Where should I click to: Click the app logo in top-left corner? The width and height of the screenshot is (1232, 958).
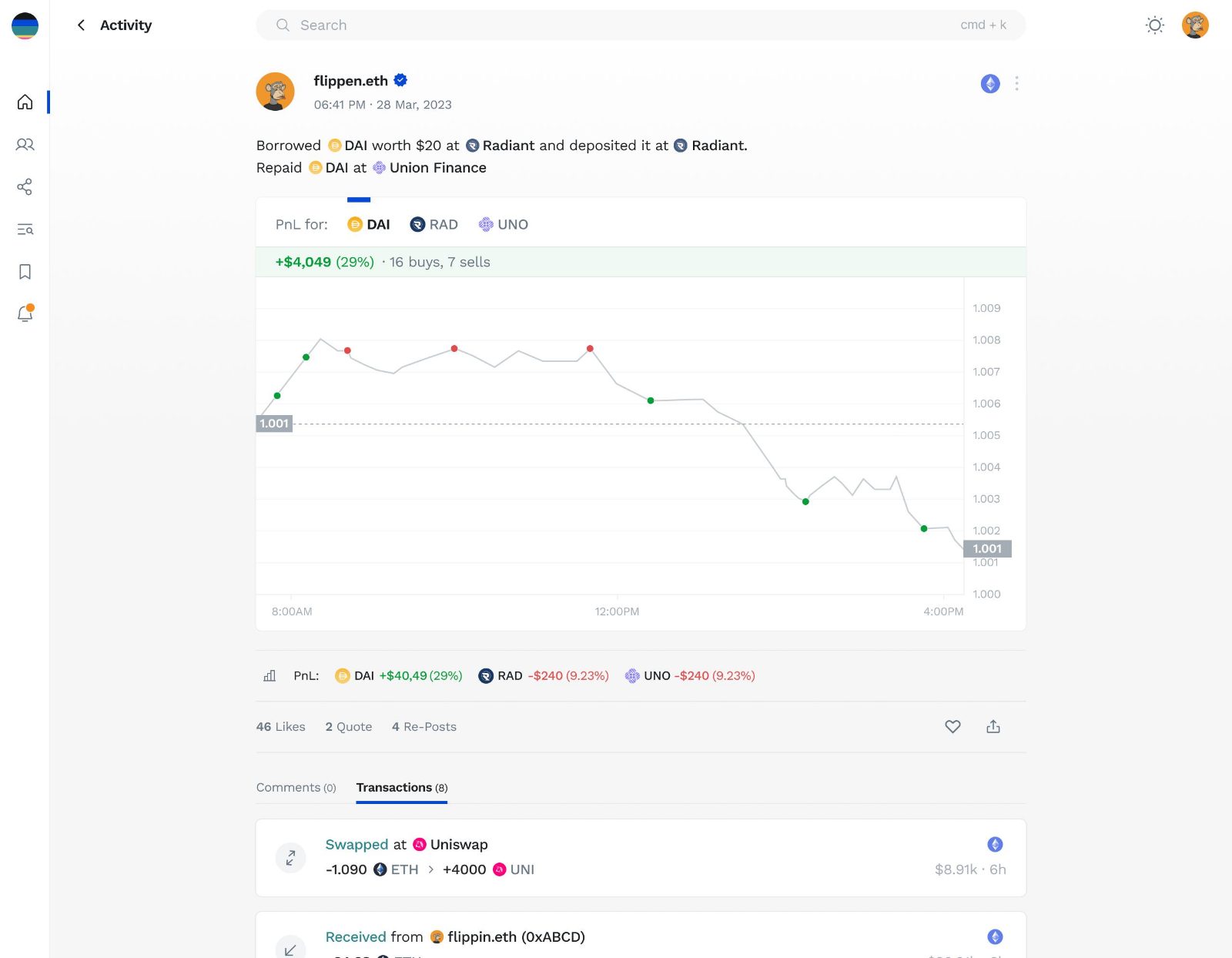click(25, 25)
